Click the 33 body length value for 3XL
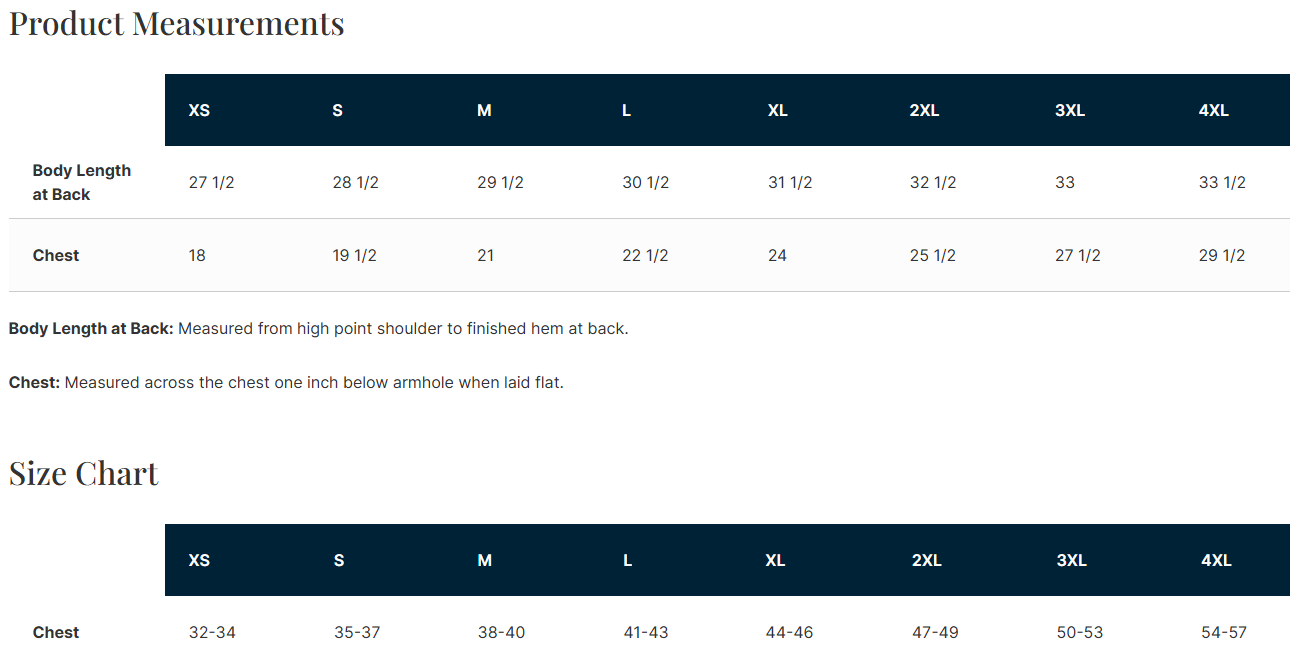This screenshot has height=668, width=1290. pyautogui.click(x=1065, y=182)
